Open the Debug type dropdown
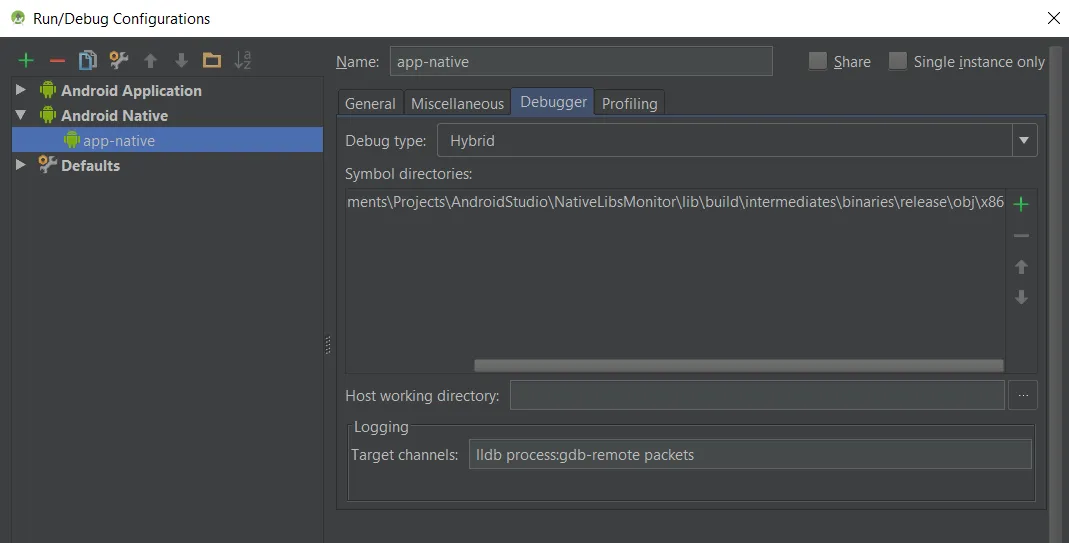The image size is (1069, 543). click(x=1023, y=141)
